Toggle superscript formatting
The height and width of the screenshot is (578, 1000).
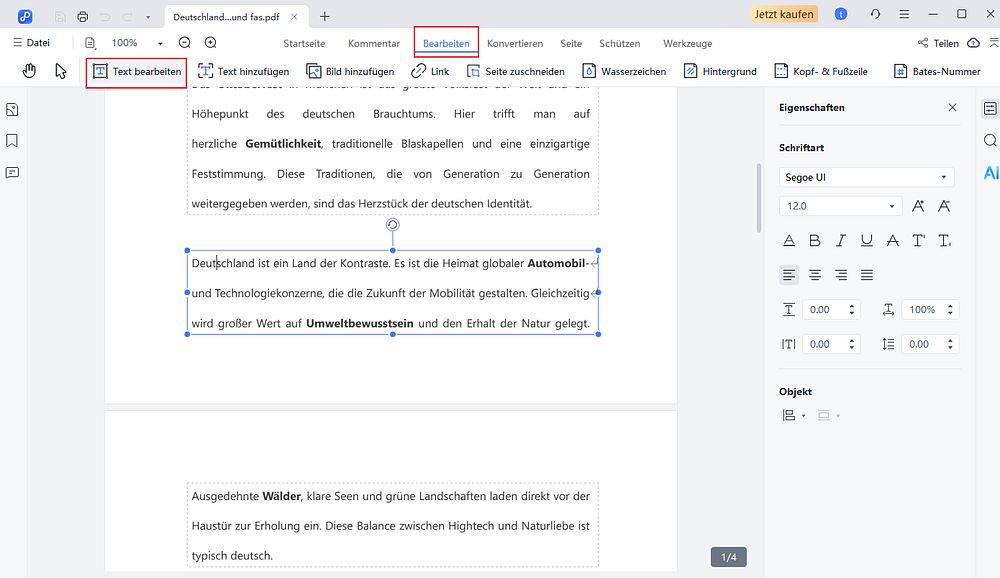pos(919,241)
